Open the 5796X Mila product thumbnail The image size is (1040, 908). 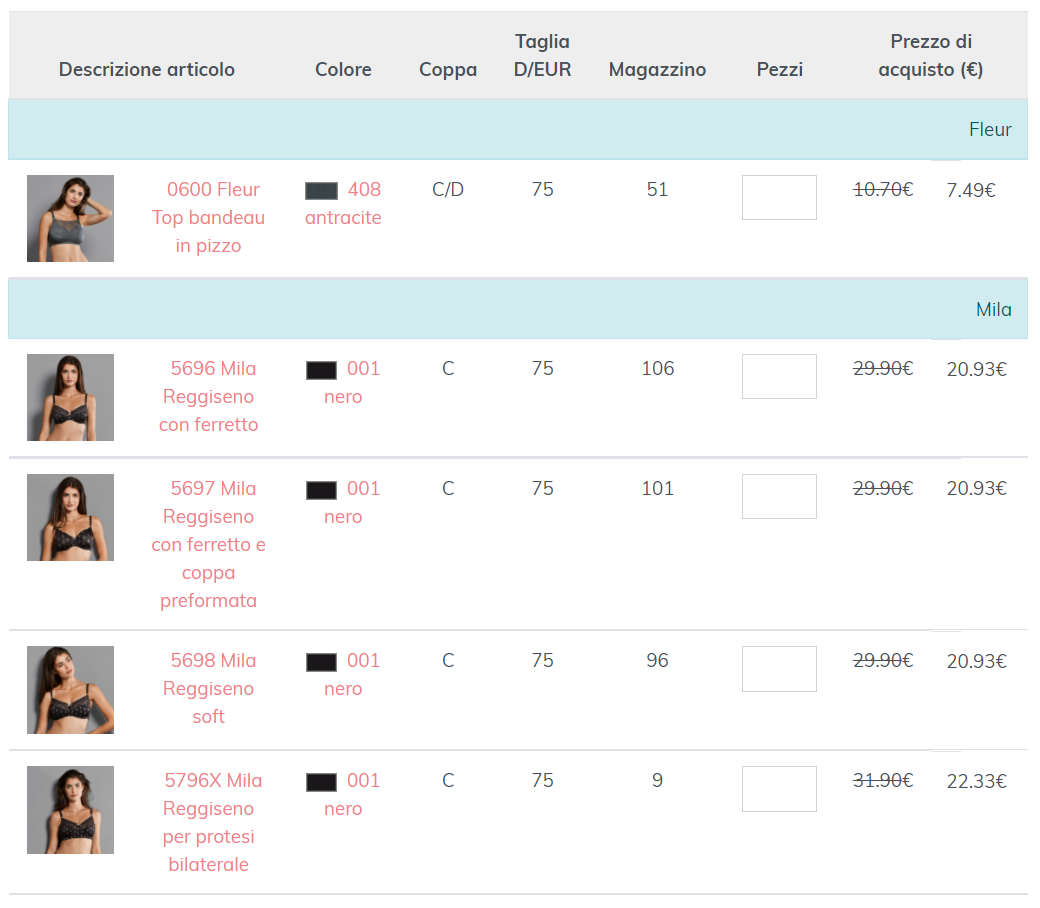tap(70, 809)
